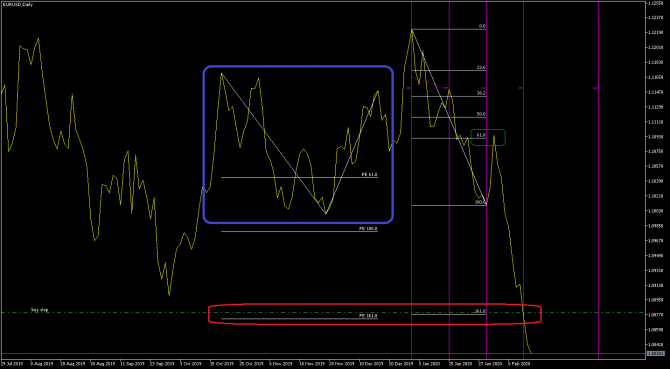The height and width of the screenshot is (369, 670).
Task: Click the 6 Feb 2020 date label
Action: coord(519,364)
